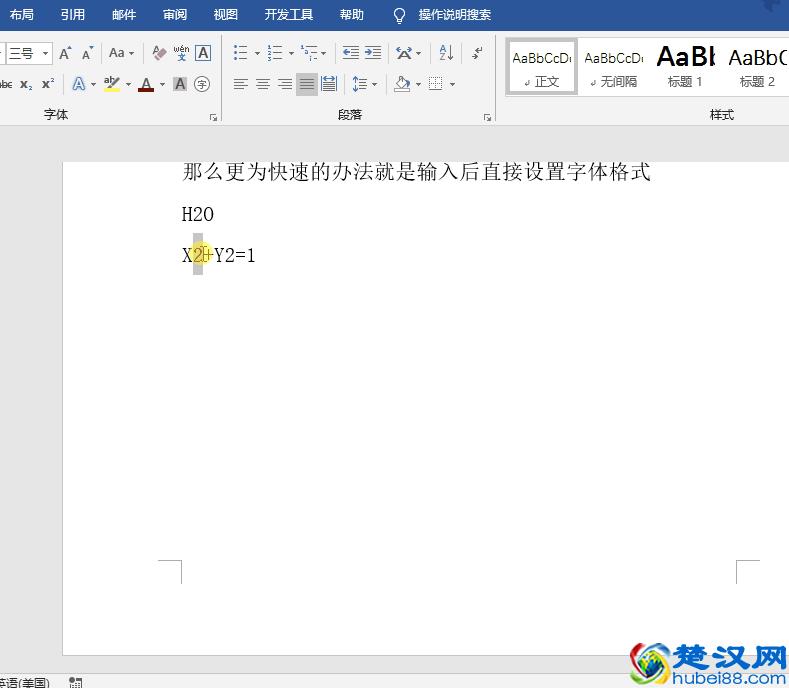Click the sort (A-Z) button
This screenshot has height=688, width=789.
446,53
